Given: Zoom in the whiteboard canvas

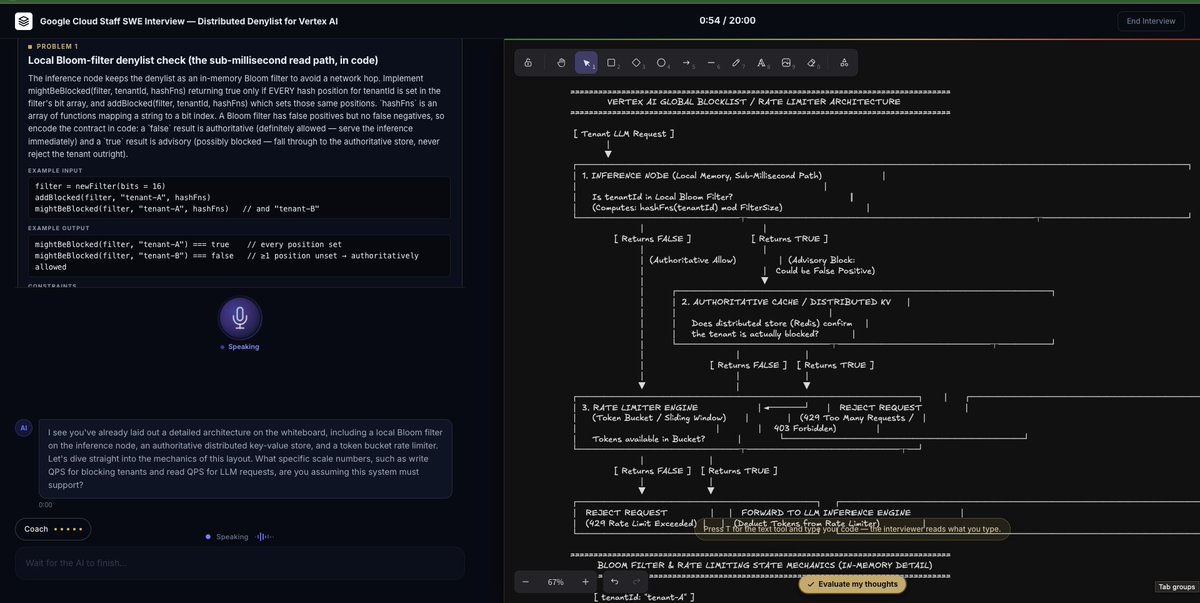Looking at the screenshot, I should pos(585,581).
